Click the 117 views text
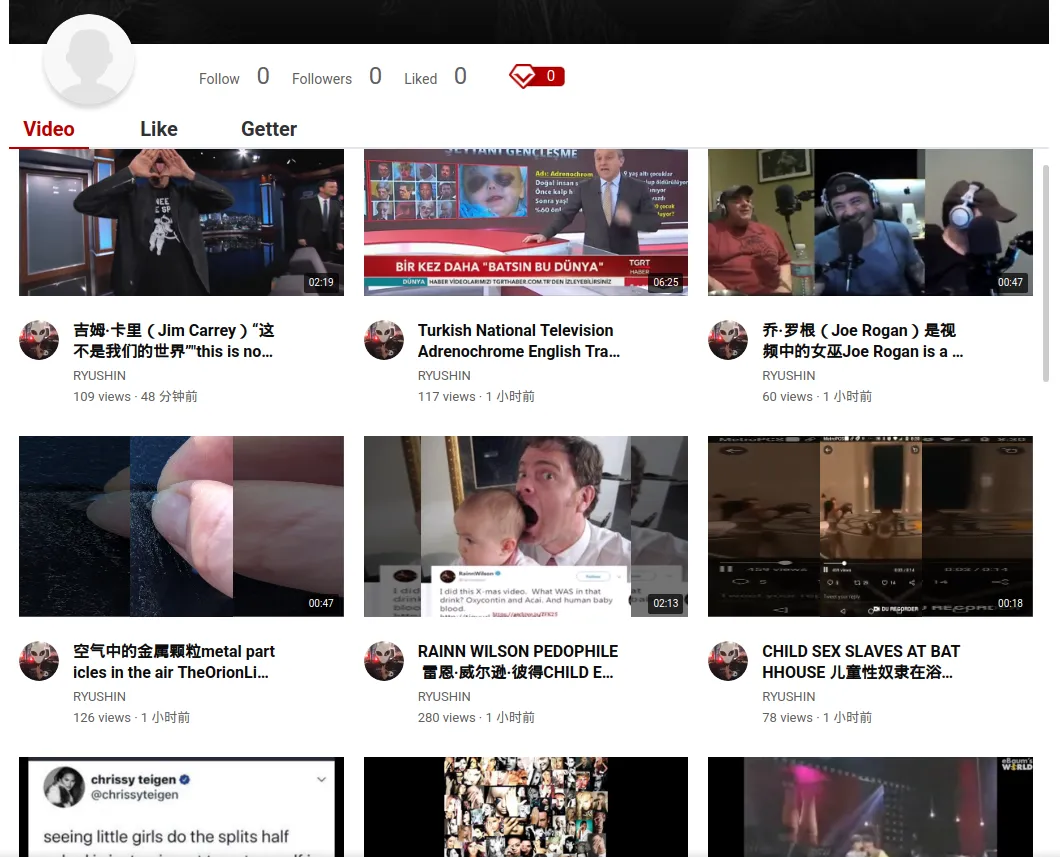The width and height of the screenshot is (1060, 857). click(446, 397)
